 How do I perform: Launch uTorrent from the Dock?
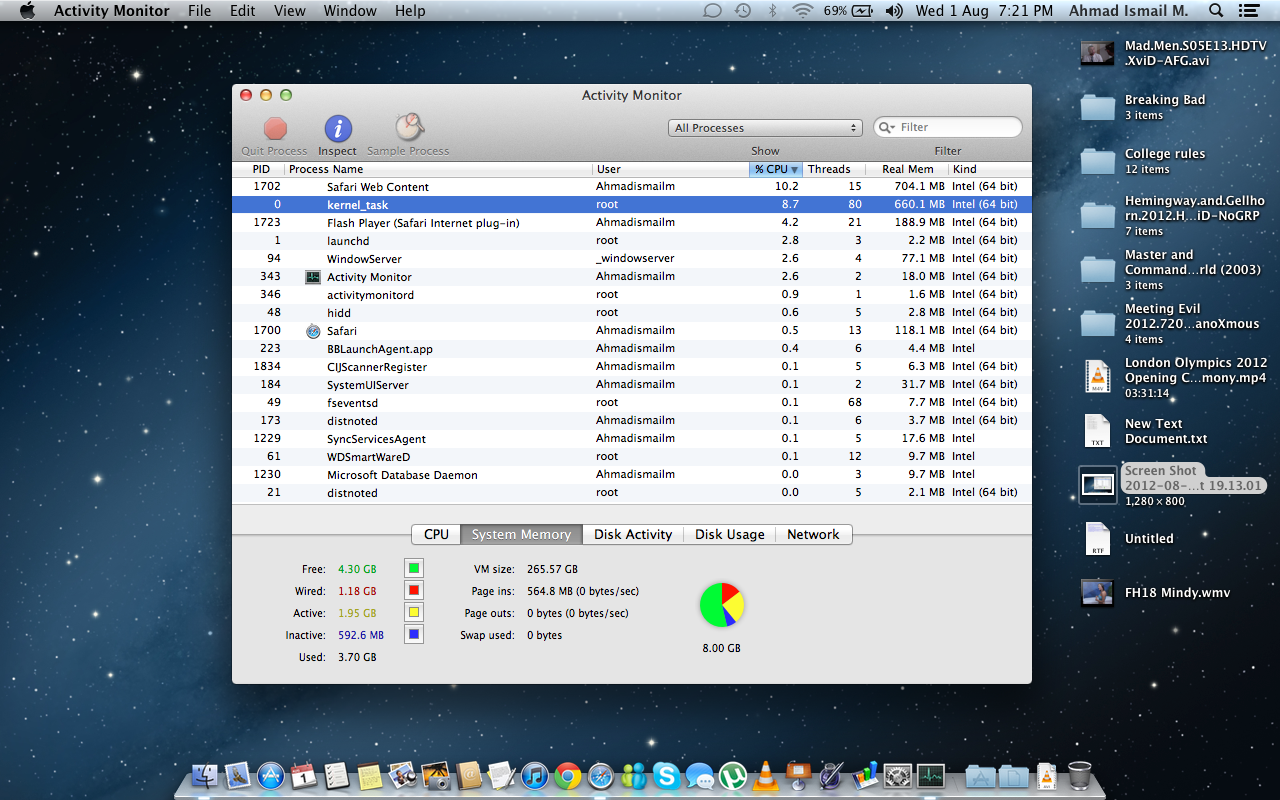point(733,775)
